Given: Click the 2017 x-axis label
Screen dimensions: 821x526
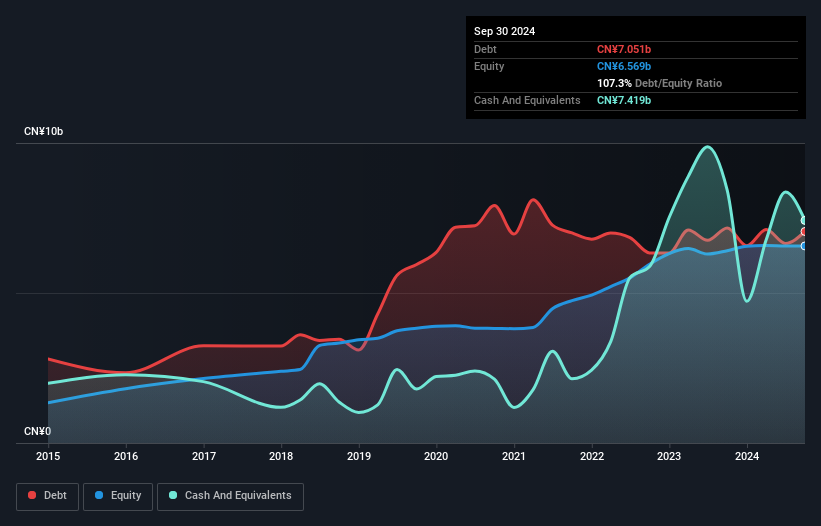Looking at the screenshot, I should (x=204, y=456).
